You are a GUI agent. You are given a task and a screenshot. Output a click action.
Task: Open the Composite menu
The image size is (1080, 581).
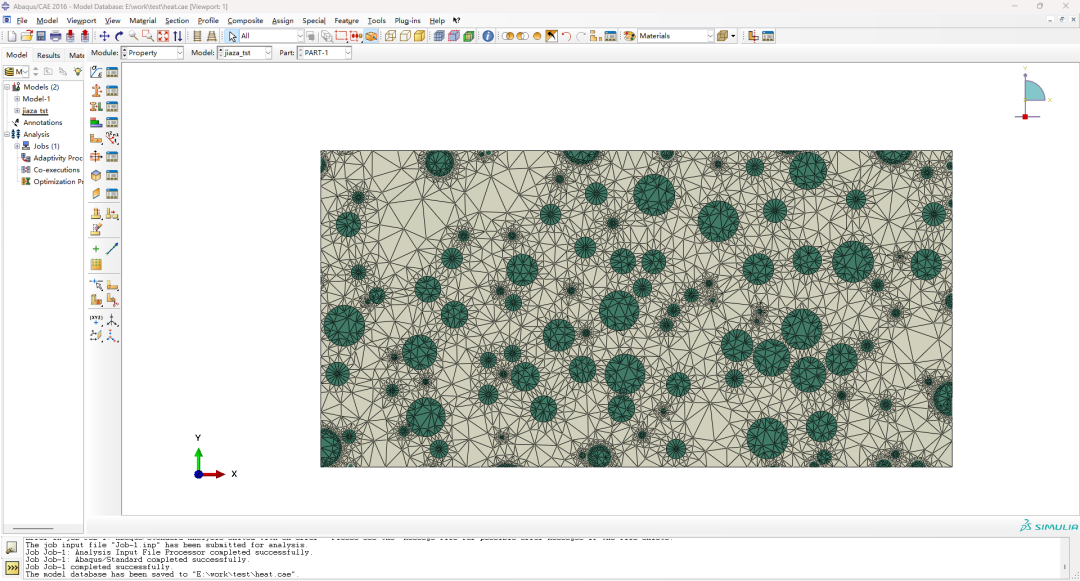point(245,21)
